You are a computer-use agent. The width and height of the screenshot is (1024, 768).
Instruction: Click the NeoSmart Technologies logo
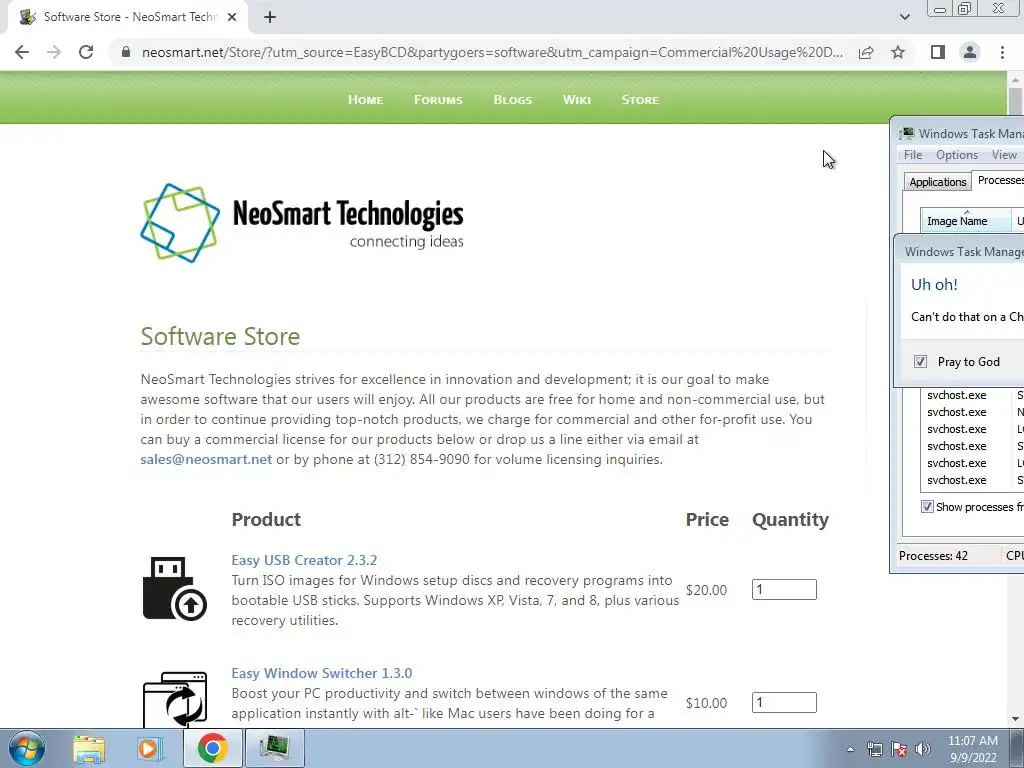click(302, 223)
